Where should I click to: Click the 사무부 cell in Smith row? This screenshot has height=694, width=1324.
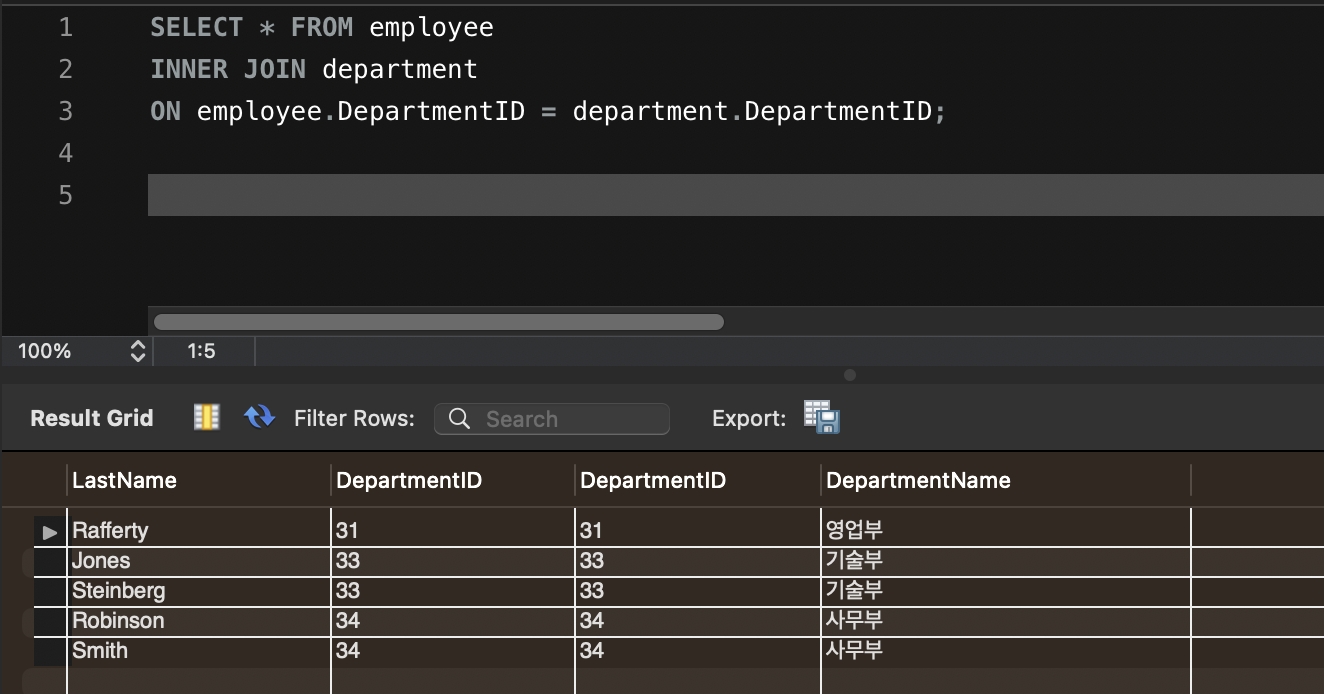click(1006, 651)
